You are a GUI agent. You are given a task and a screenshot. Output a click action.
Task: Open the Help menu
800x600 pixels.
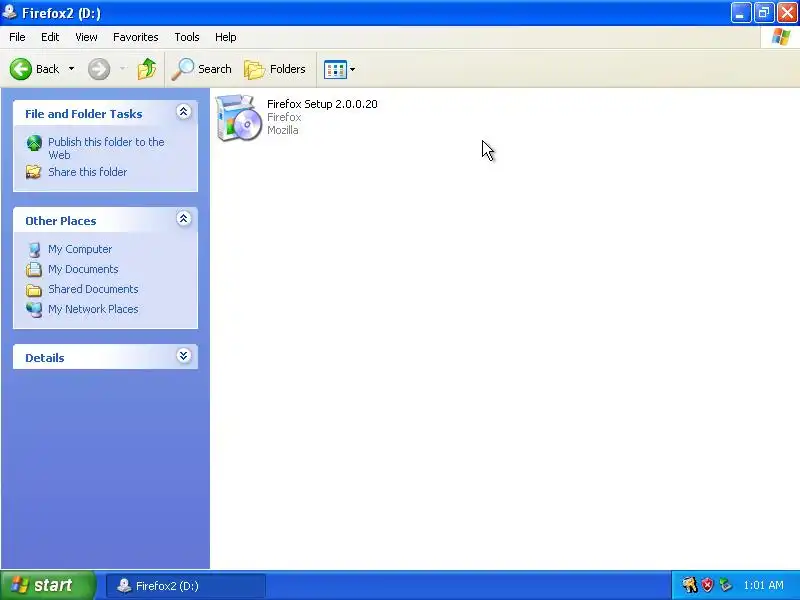coord(226,37)
